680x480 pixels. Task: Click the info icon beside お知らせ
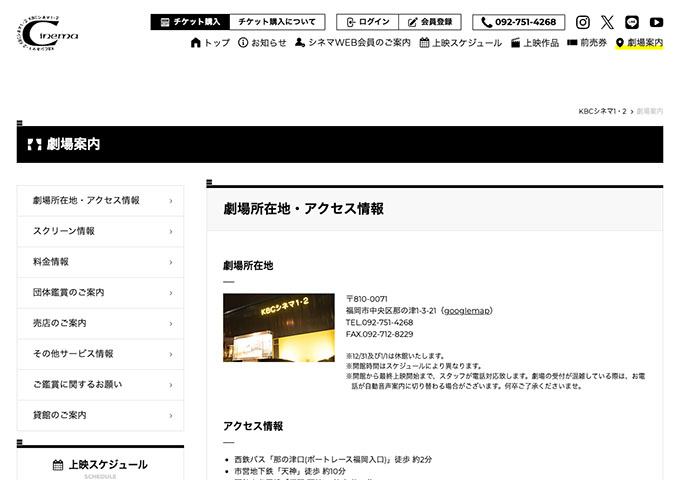(x=243, y=42)
